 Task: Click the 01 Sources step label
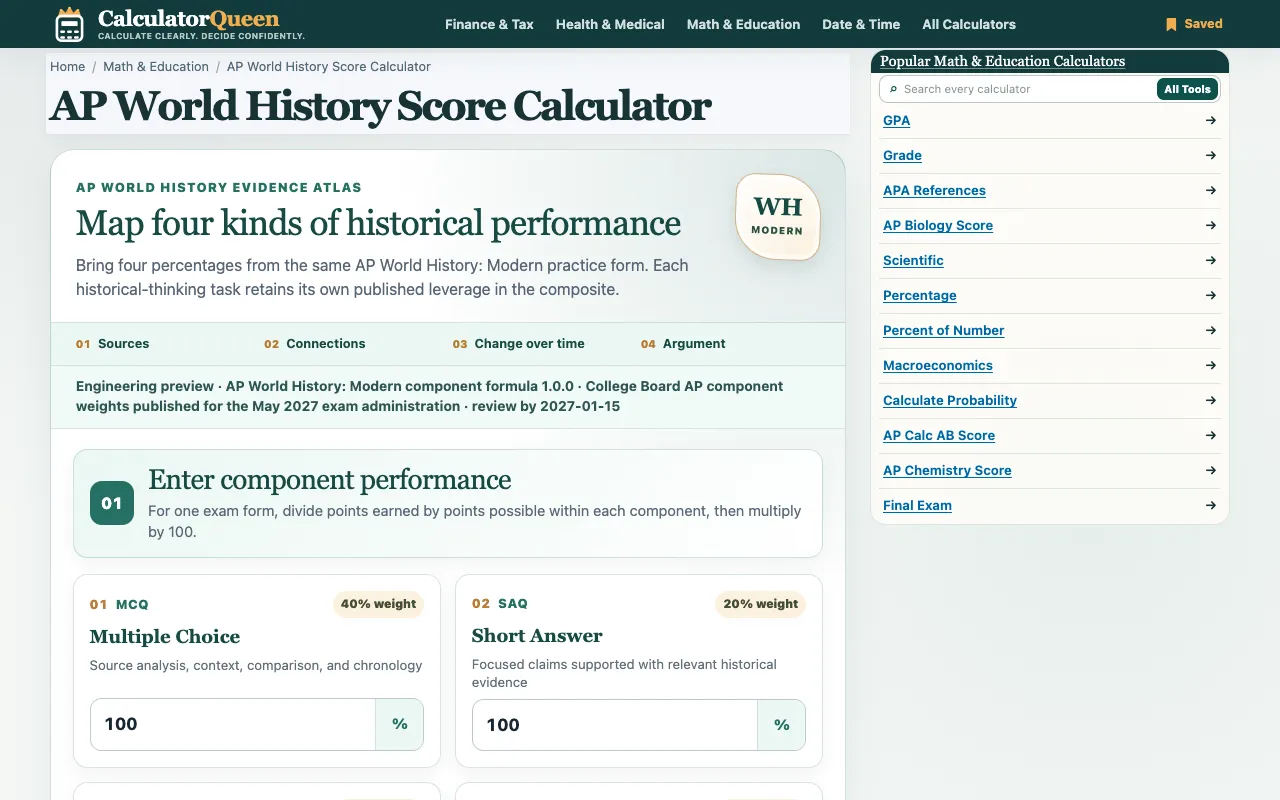(112, 343)
